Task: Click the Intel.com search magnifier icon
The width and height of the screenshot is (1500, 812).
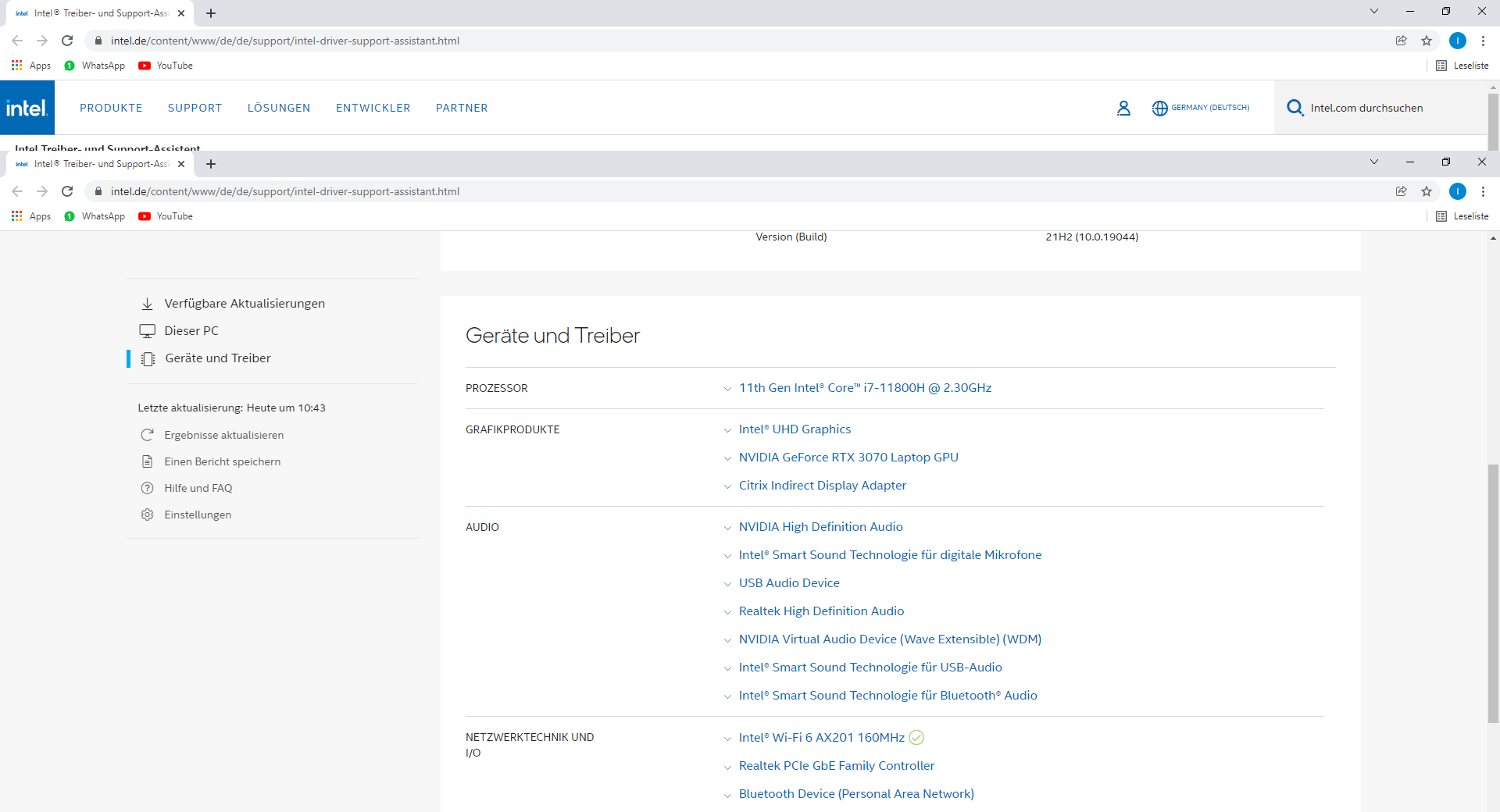Action: (1295, 108)
